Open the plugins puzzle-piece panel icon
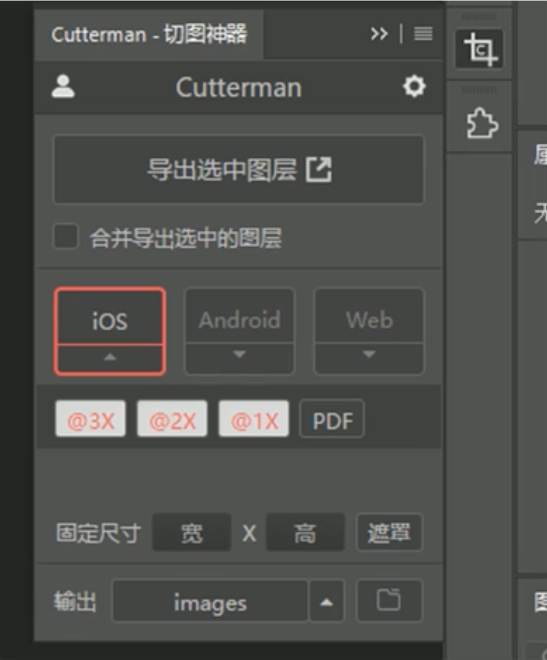 (x=482, y=123)
